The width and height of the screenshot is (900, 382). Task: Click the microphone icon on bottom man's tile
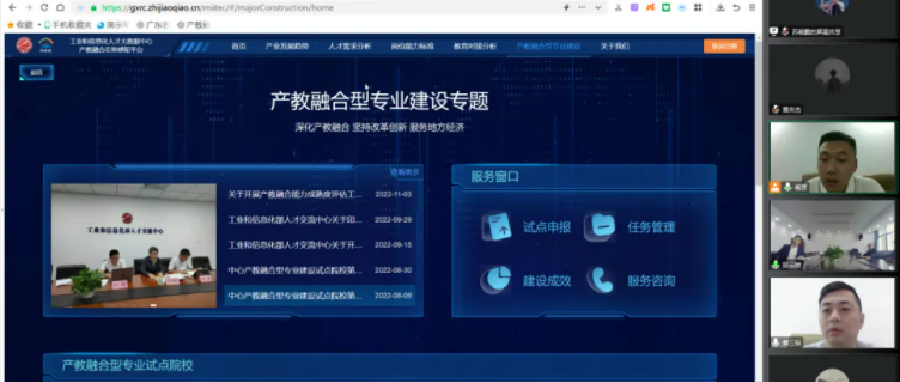[x=776, y=342]
